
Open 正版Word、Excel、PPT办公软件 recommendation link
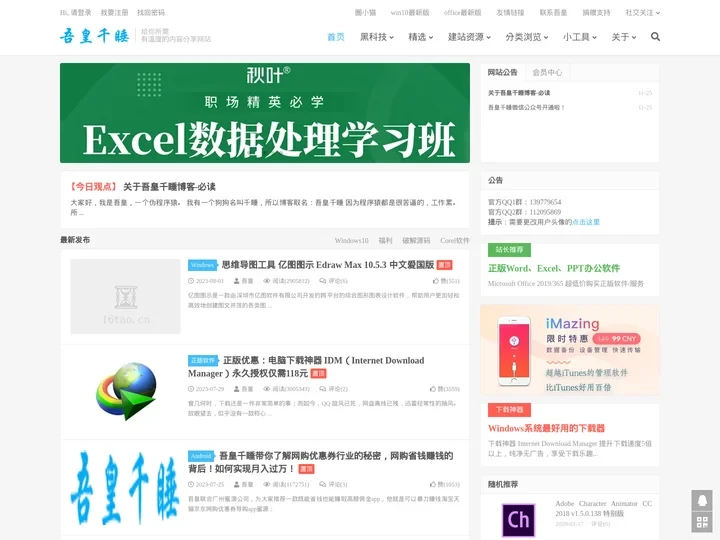[x=554, y=268]
